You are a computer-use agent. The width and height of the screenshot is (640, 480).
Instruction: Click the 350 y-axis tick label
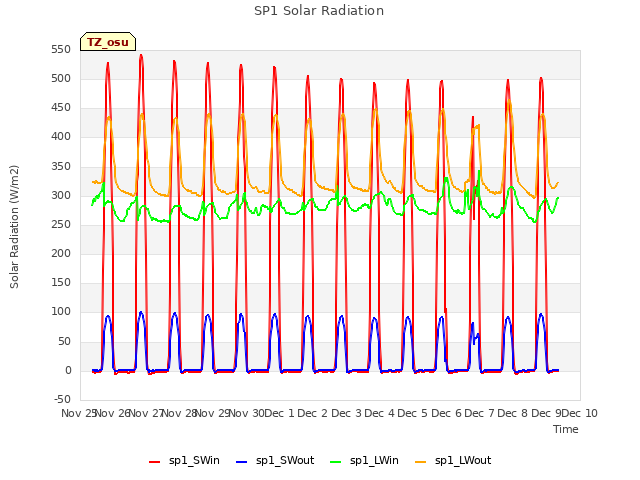pos(61,167)
